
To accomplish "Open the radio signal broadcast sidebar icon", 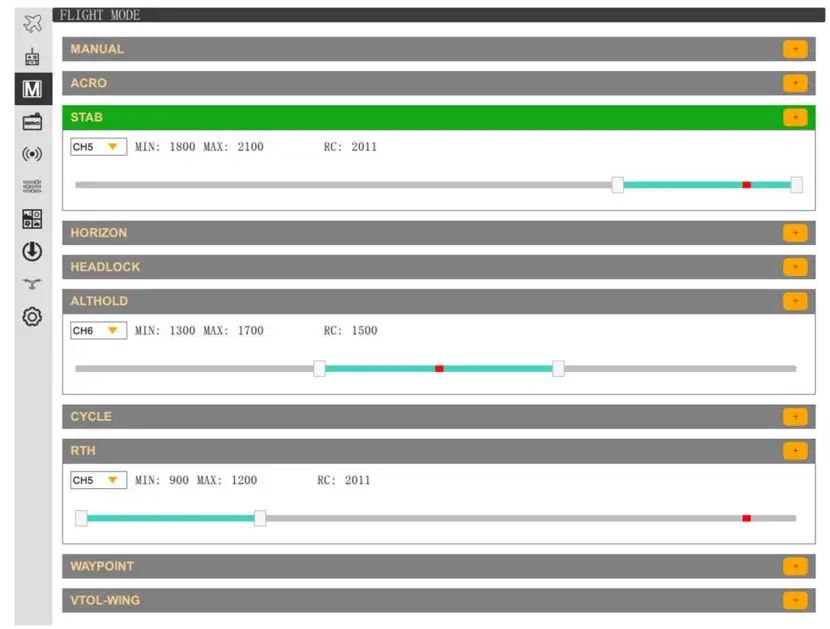I will click(x=32, y=154).
